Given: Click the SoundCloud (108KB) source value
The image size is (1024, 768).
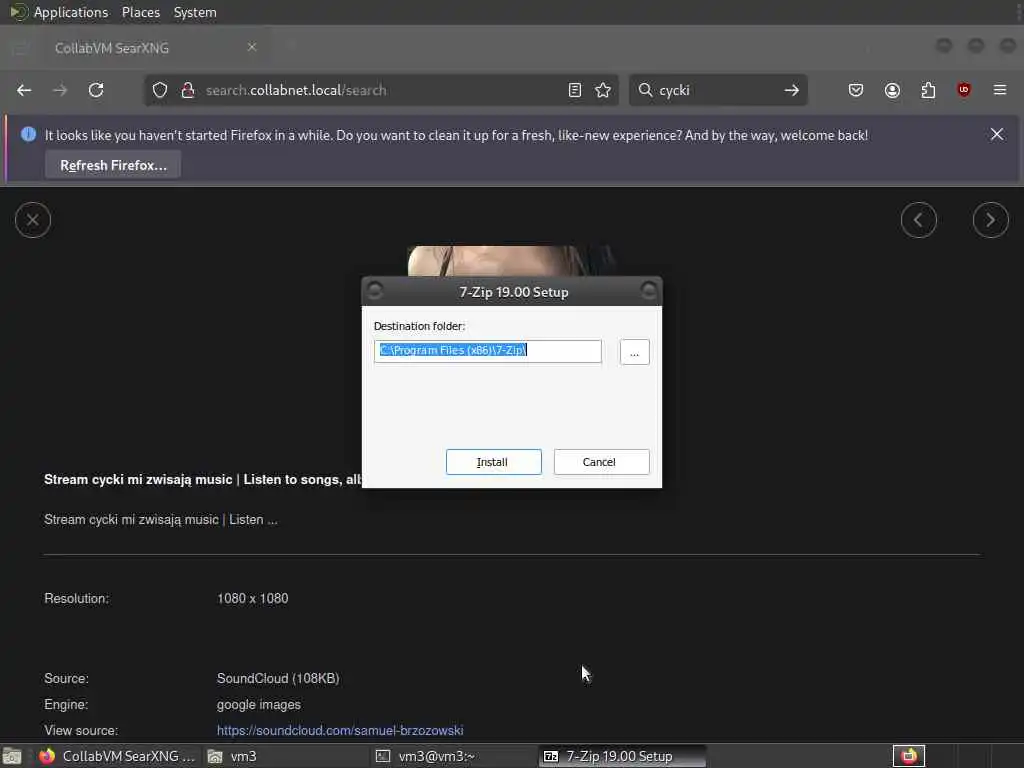Looking at the screenshot, I should tap(278, 679).
